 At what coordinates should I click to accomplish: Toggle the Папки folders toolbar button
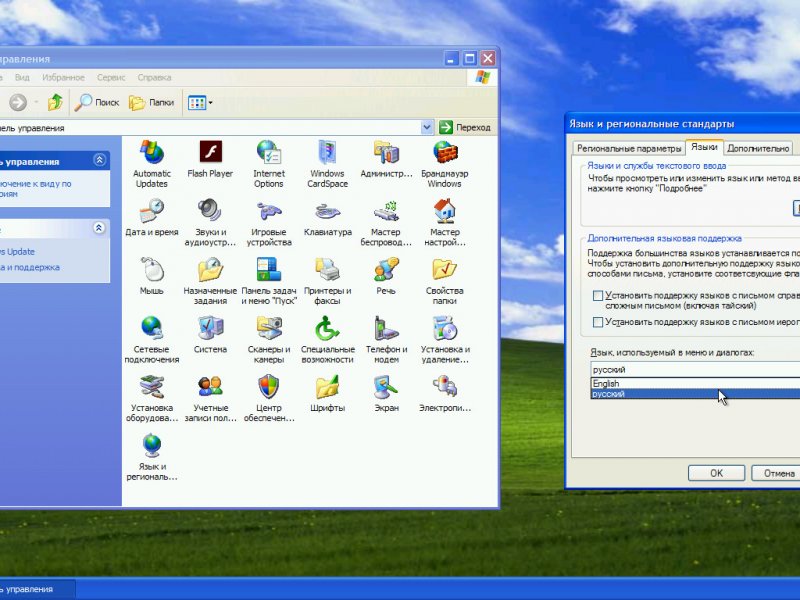tap(152, 103)
